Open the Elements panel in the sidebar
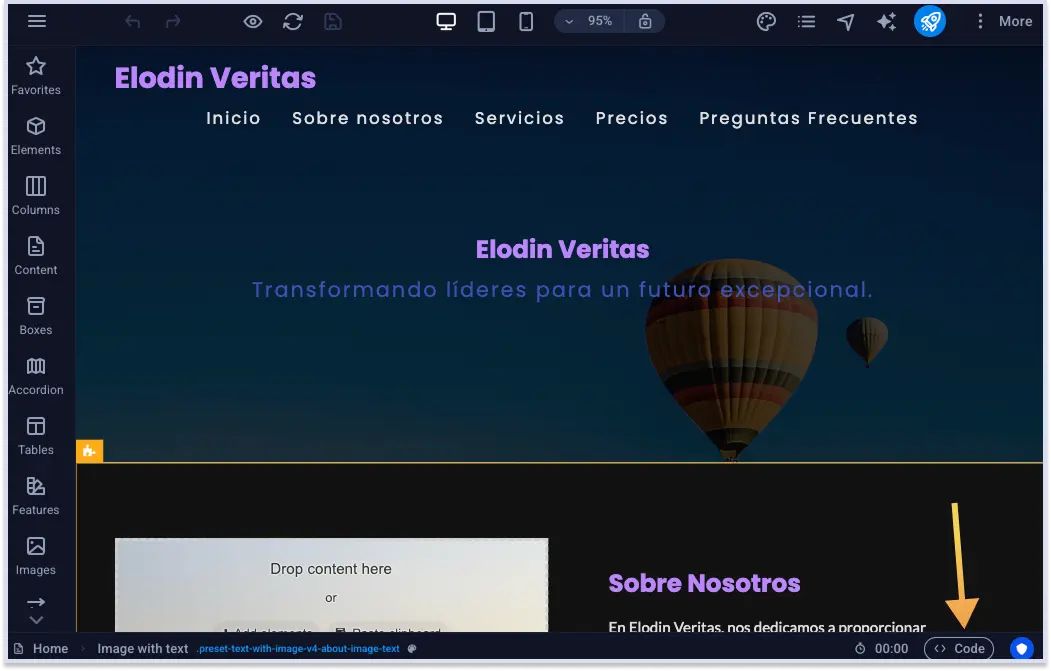This screenshot has width=1051, height=671. (x=36, y=135)
